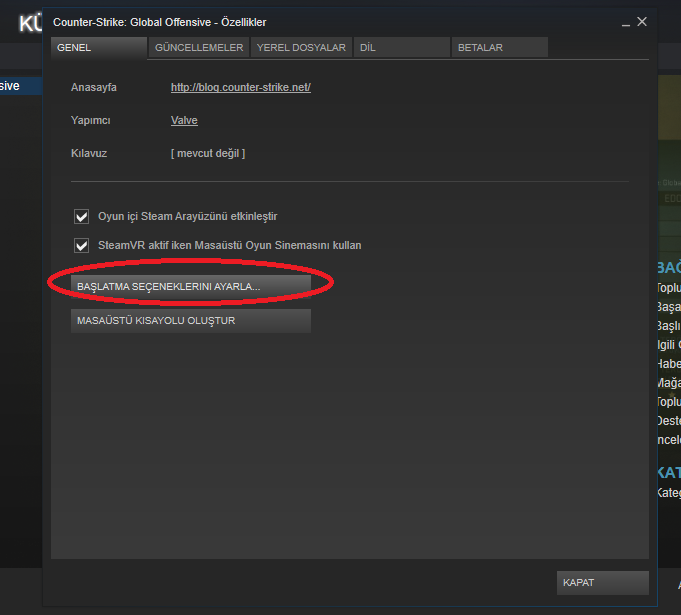This screenshot has height=615, width=681.
Task: Click BAŞLATMA SEÇENEKLERİNİ AYARLA button
Action: [x=191, y=287]
